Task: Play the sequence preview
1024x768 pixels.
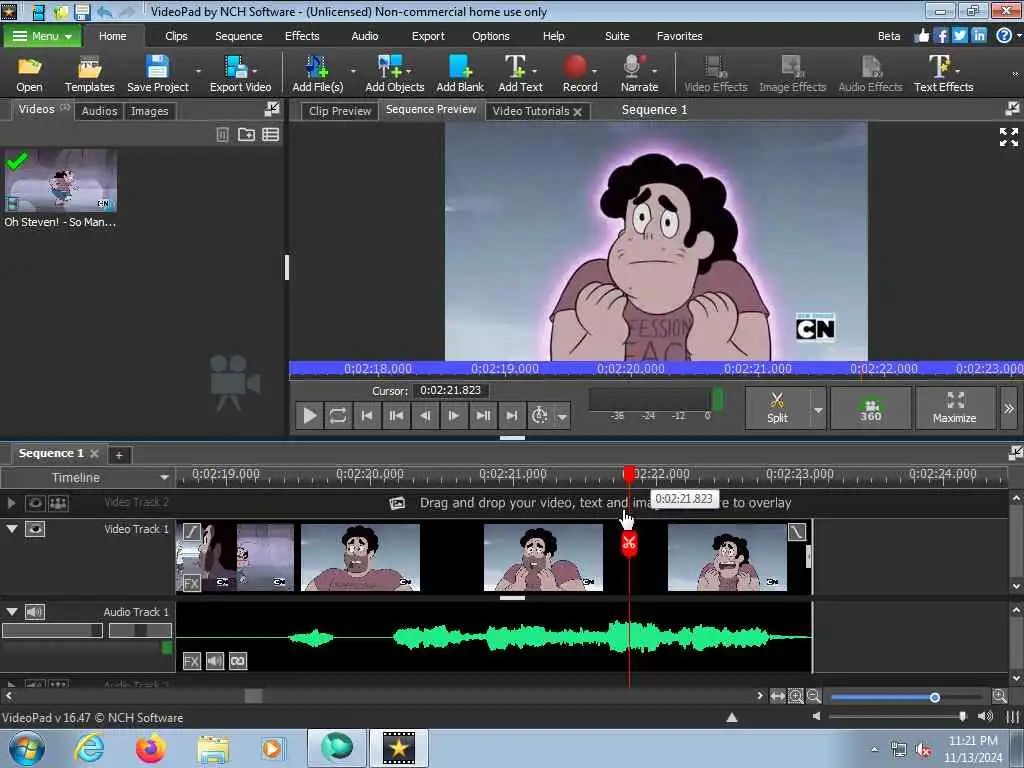Action: (310, 415)
